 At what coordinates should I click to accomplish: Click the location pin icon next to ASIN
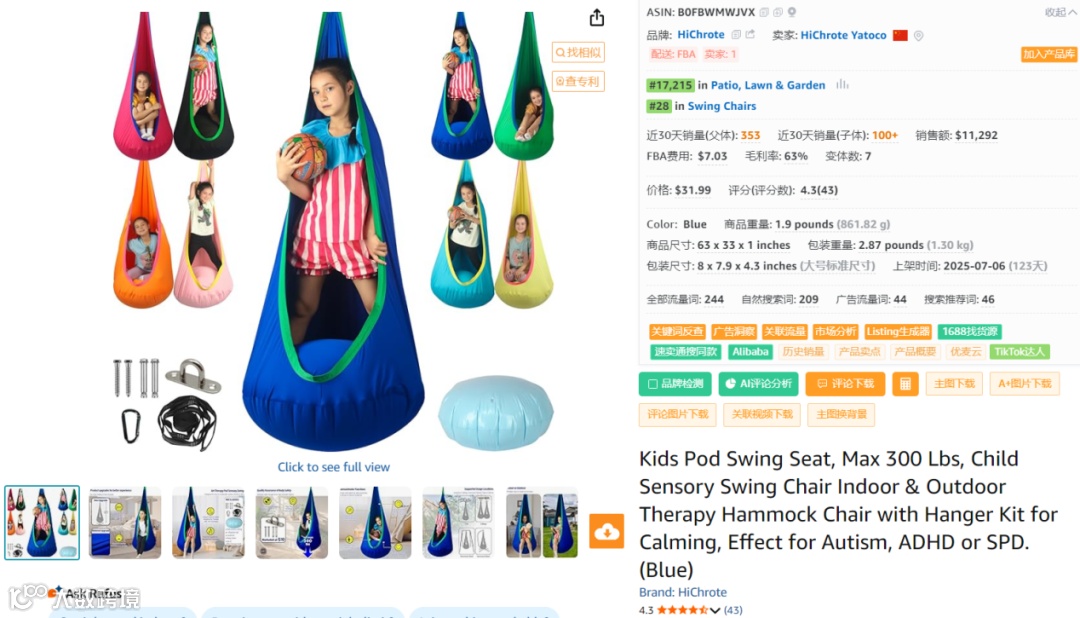pyautogui.click(x=792, y=12)
